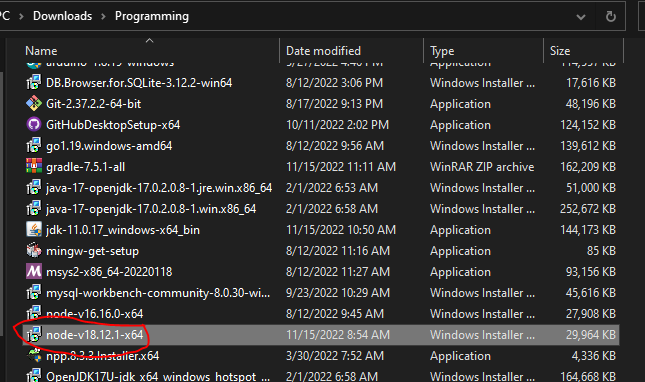Click the go1.19.windows-amd64 installer icon
The width and height of the screenshot is (645, 382).
tap(34, 146)
